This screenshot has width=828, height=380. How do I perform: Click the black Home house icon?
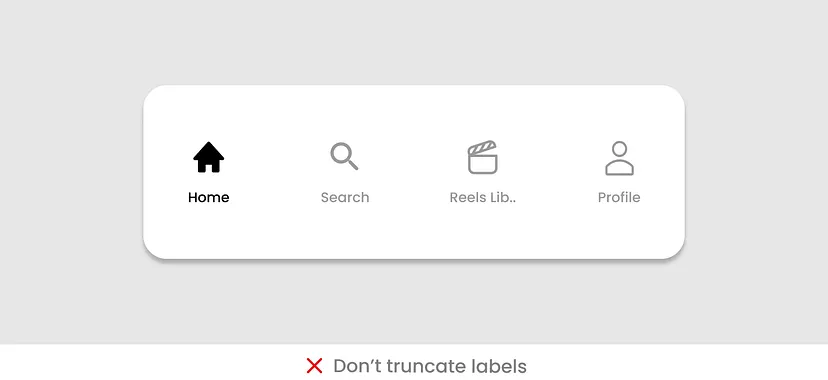[209, 157]
